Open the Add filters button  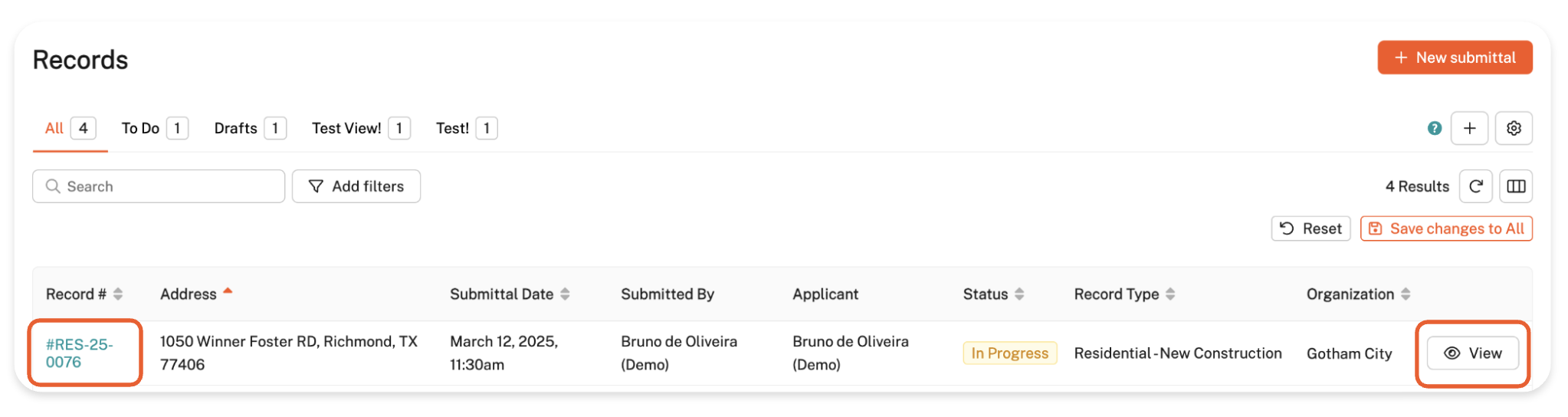pyautogui.click(x=356, y=187)
